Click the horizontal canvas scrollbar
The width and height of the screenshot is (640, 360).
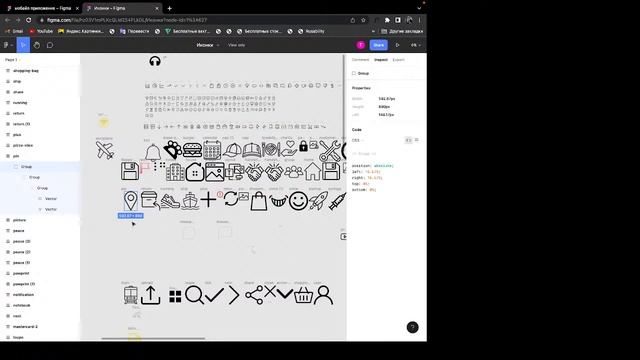[153, 338]
